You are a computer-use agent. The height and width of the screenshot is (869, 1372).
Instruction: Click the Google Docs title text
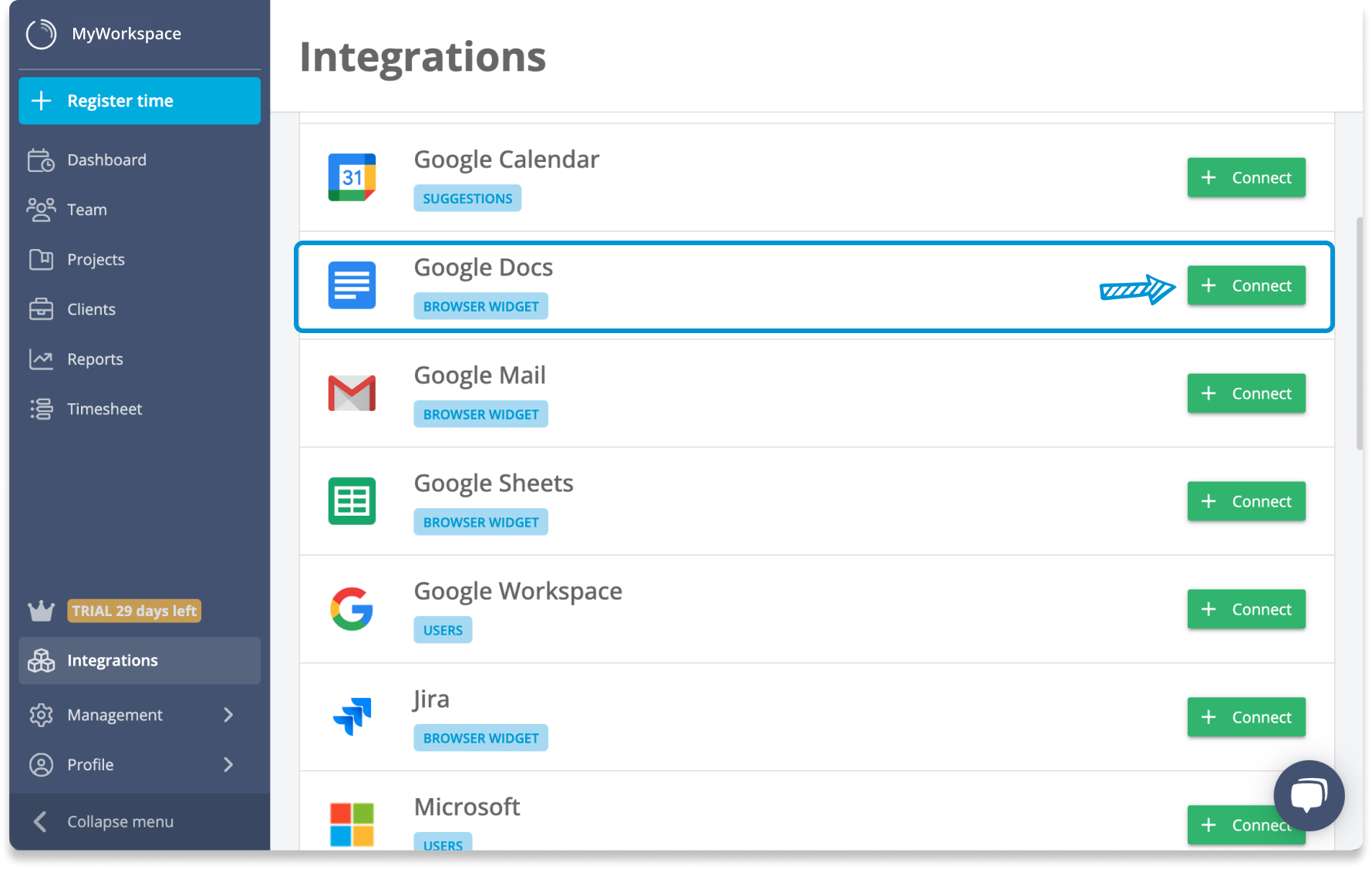pyautogui.click(x=484, y=268)
